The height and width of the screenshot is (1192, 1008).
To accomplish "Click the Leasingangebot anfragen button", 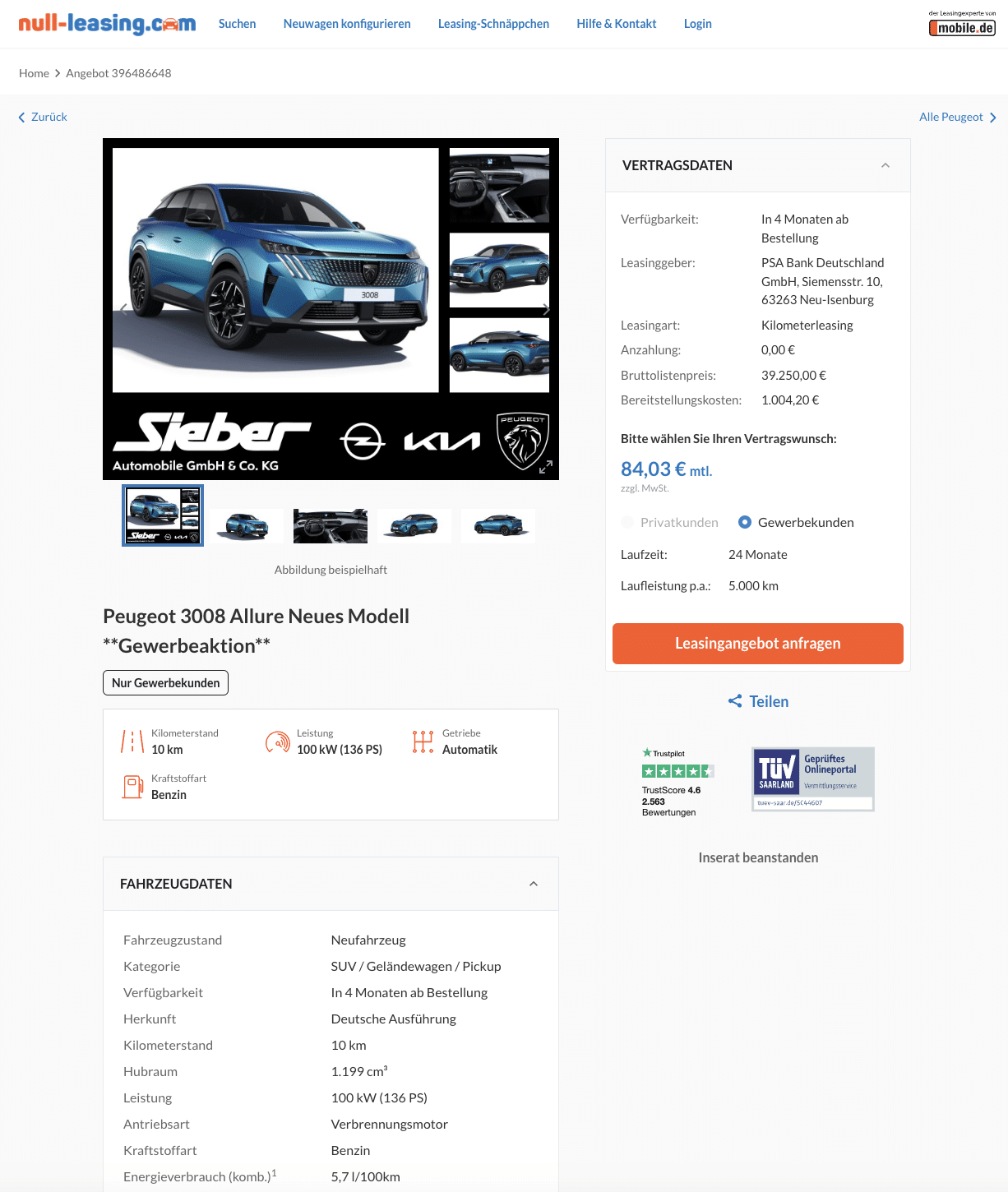I will tap(758, 644).
